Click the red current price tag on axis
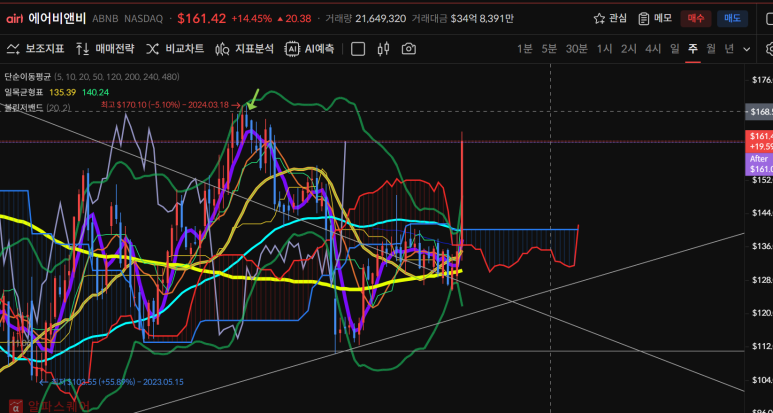Viewport: 773px width, 413px height. coord(760,140)
